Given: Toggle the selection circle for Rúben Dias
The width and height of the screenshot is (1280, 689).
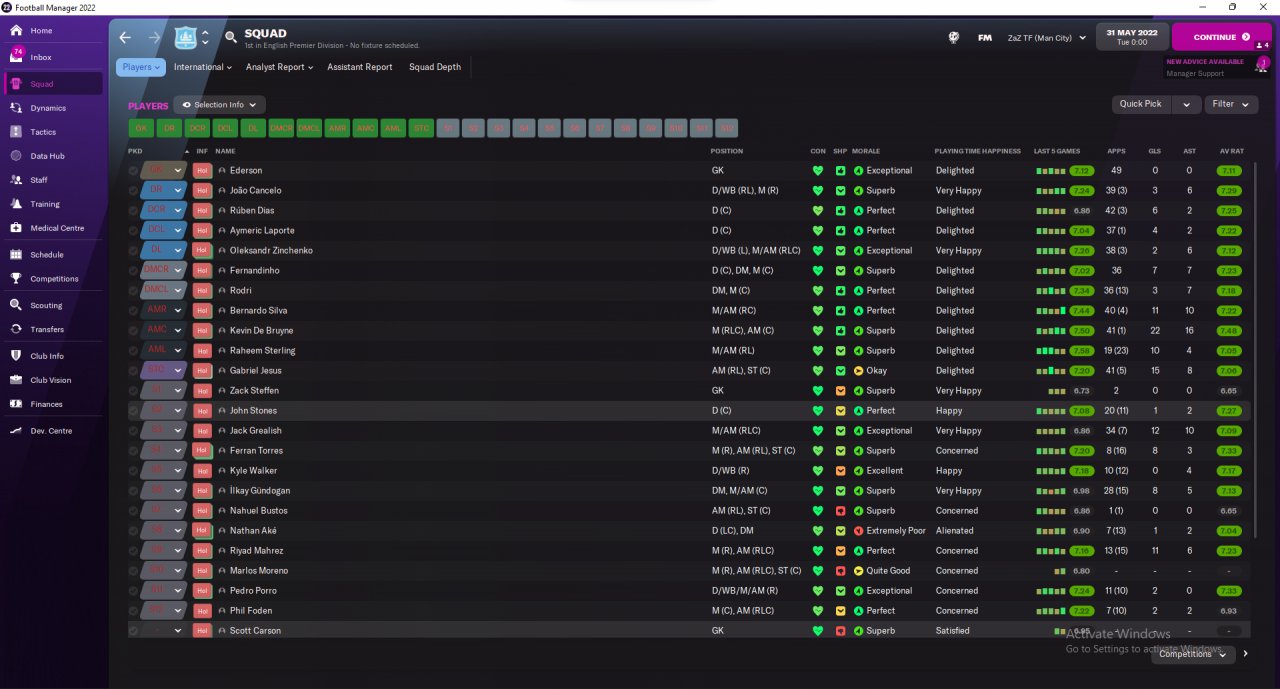Looking at the screenshot, I should 133,211.
